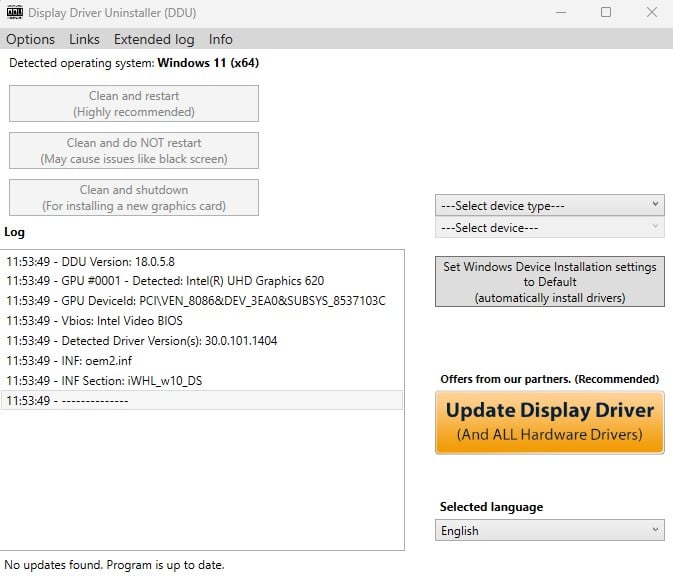The width and height of the screenshot is (673, 585).
Task: Click the DDU app icon in title bar
Action: tap(14, 13)
